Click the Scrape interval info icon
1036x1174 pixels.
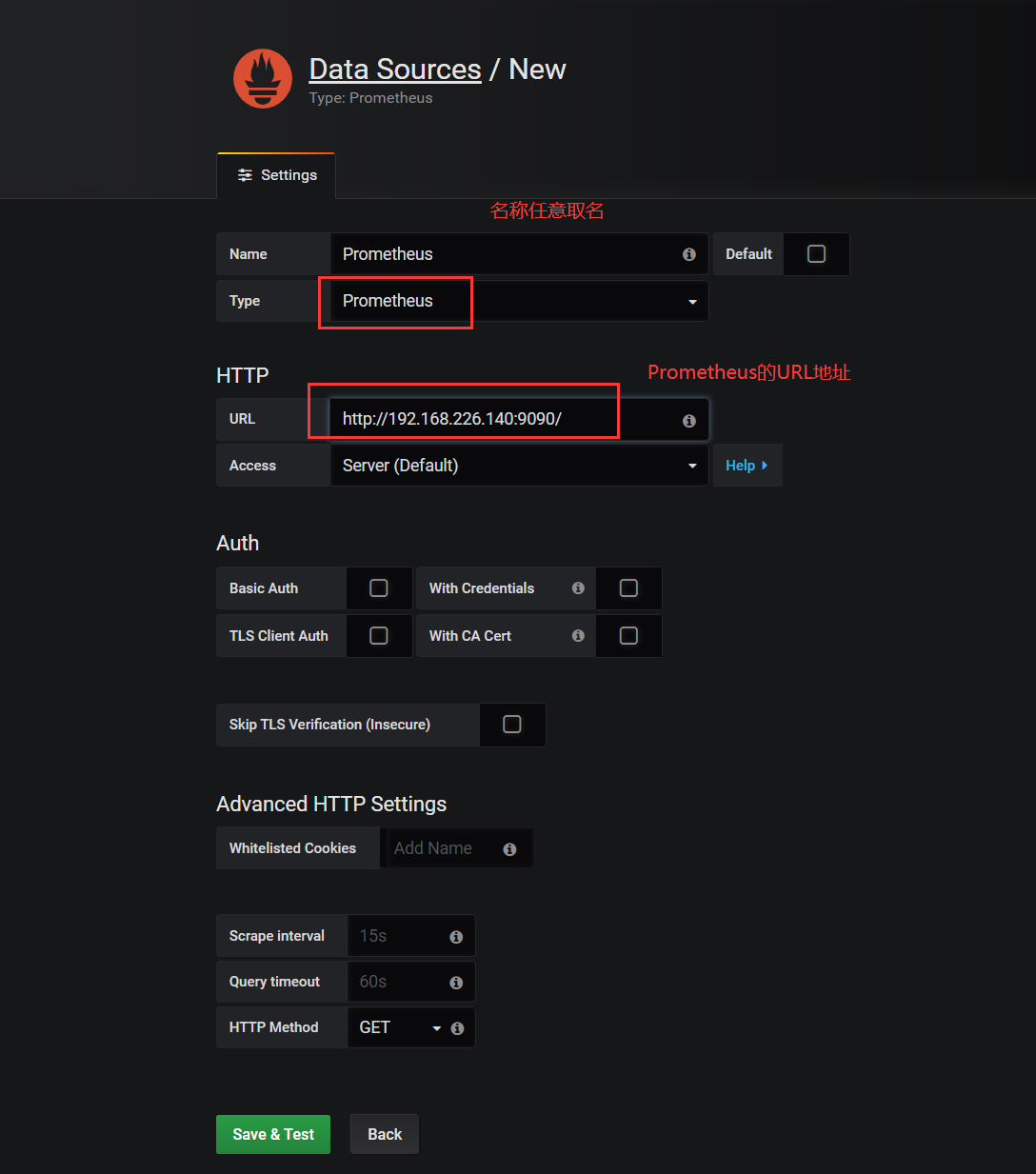[x=456, y=937]
